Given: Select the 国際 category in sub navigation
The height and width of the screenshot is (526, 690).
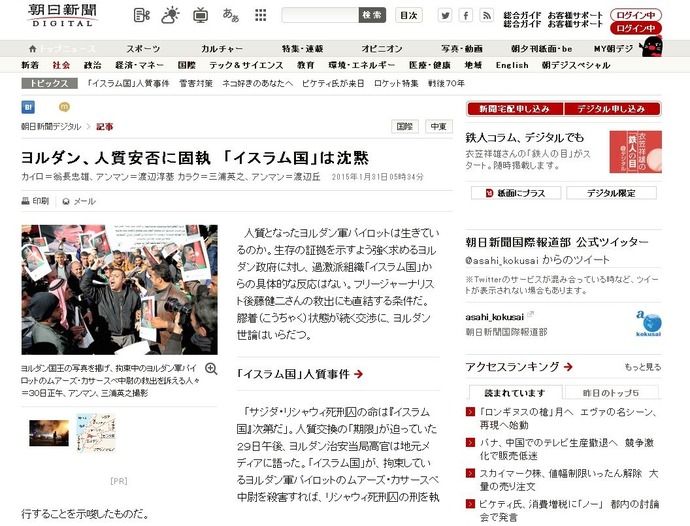Looking at the screenshot, I should pyautogui.click(x=187, y=65).
